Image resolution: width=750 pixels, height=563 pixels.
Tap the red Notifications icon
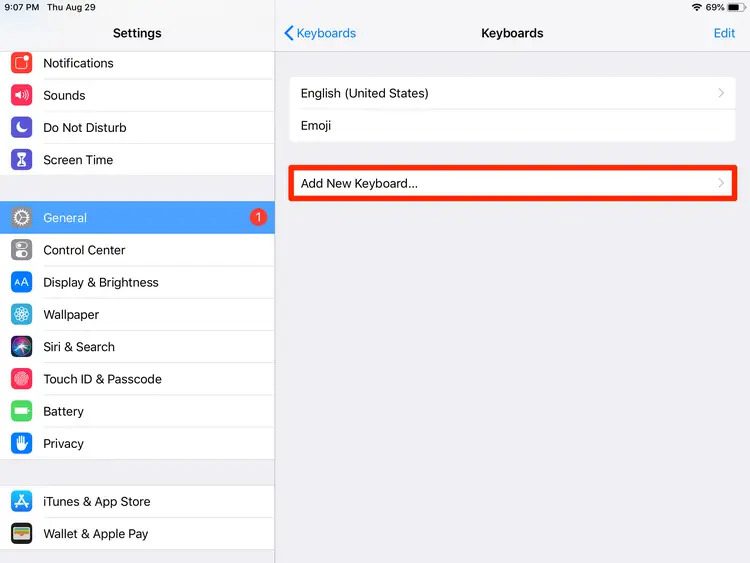(22, 63)
